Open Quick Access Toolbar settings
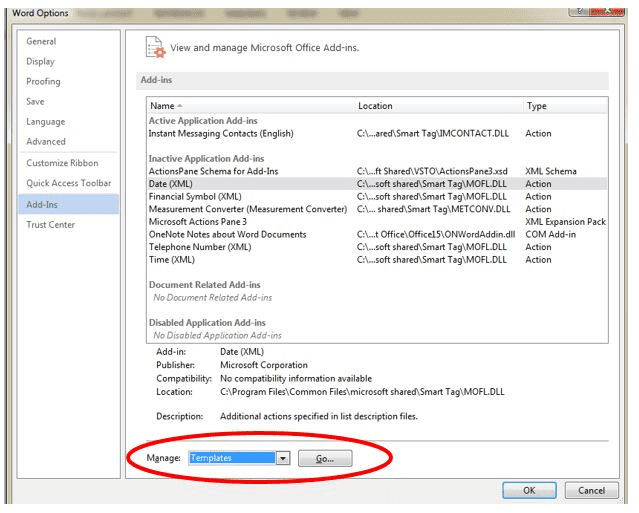This screenshot has height=513, width=639. click(68, 183)
